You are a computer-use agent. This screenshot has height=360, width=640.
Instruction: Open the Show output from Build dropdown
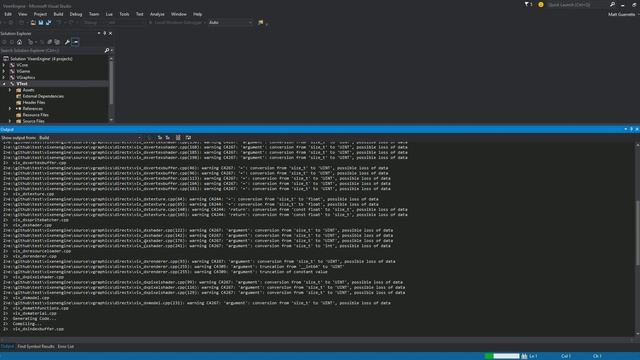click(x=90, y=138)
